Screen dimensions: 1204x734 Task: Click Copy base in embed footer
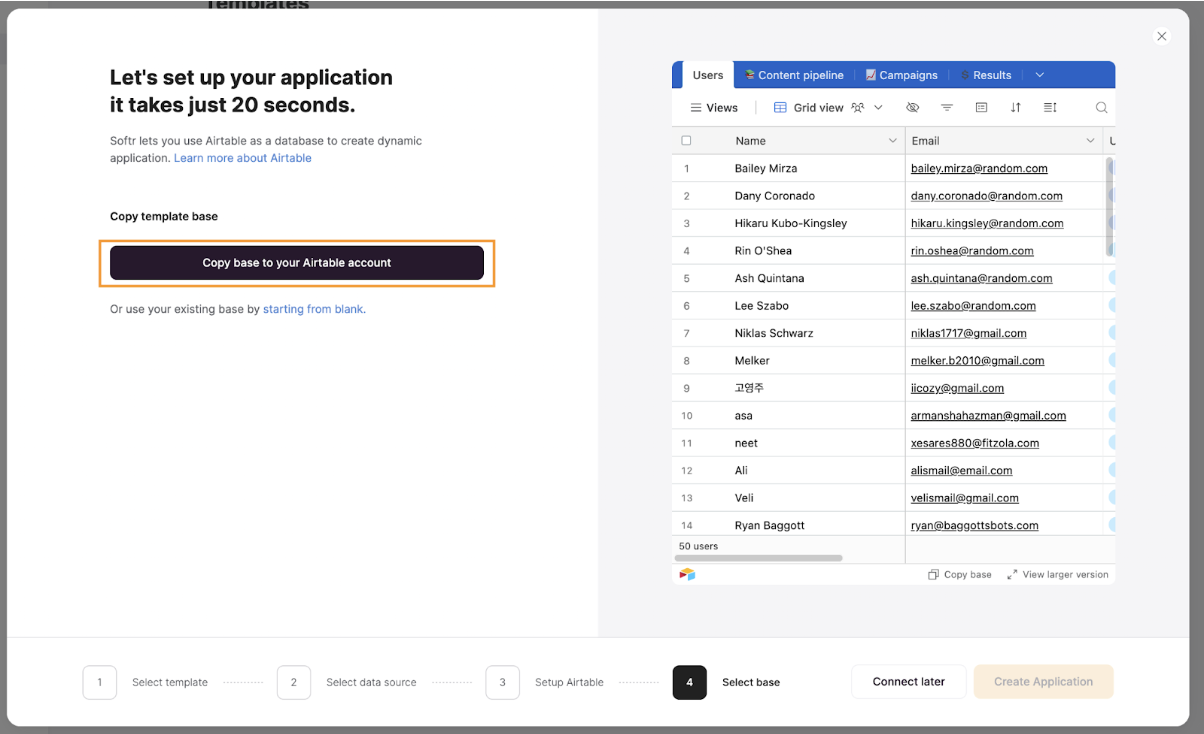click(x=960, y=575)
